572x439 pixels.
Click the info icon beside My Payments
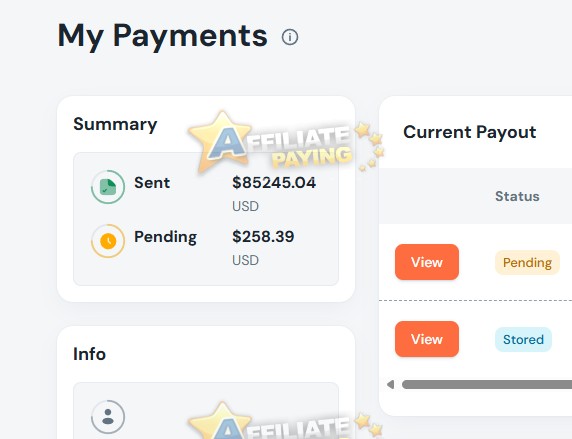290,37
